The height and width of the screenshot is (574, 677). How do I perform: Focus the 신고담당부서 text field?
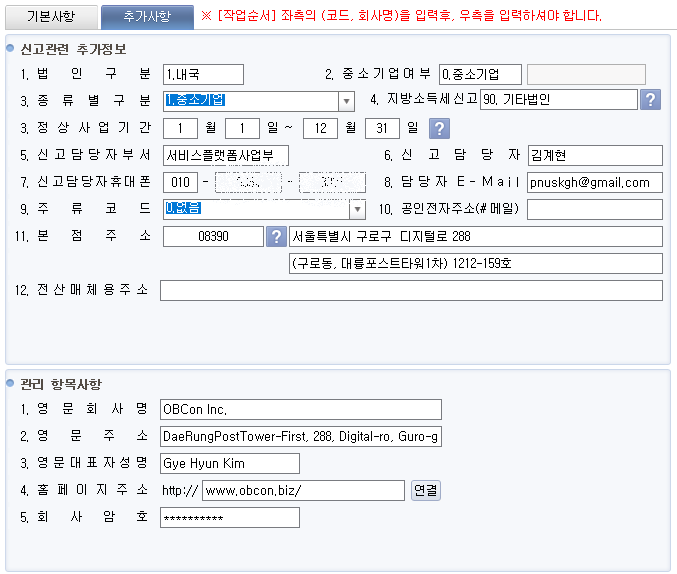225,155
